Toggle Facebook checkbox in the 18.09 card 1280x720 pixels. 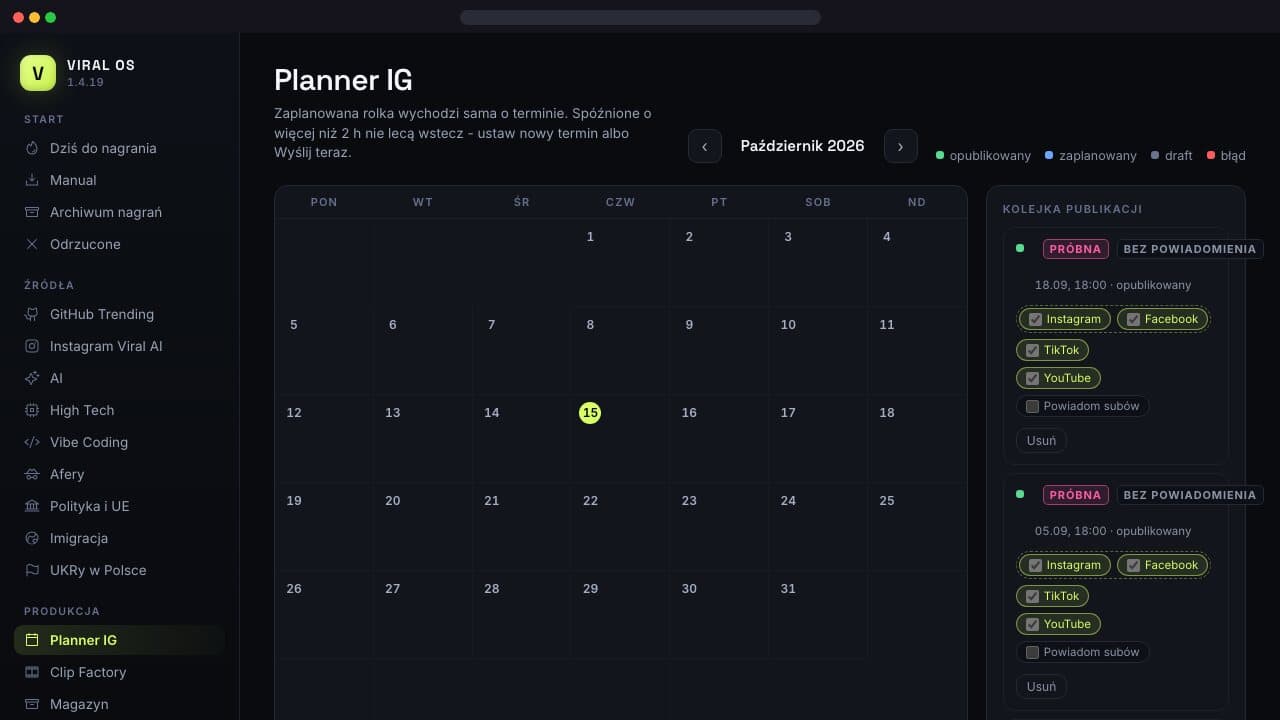pyautogui.click(x=1134, y=319)
